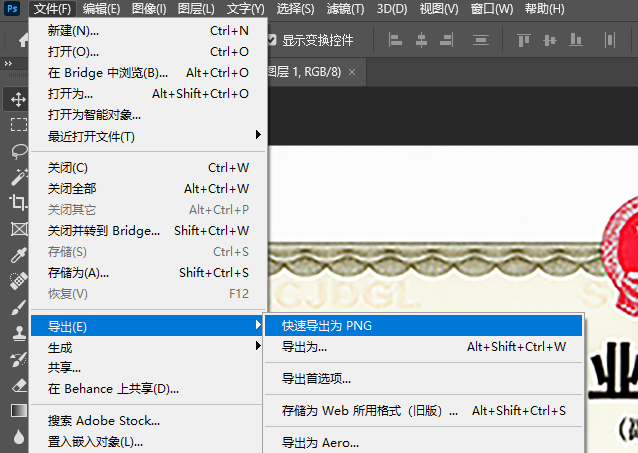The image size is (638, 453).
Task: Choose 存储为(A)... menu entry
Action: point(148,273)
